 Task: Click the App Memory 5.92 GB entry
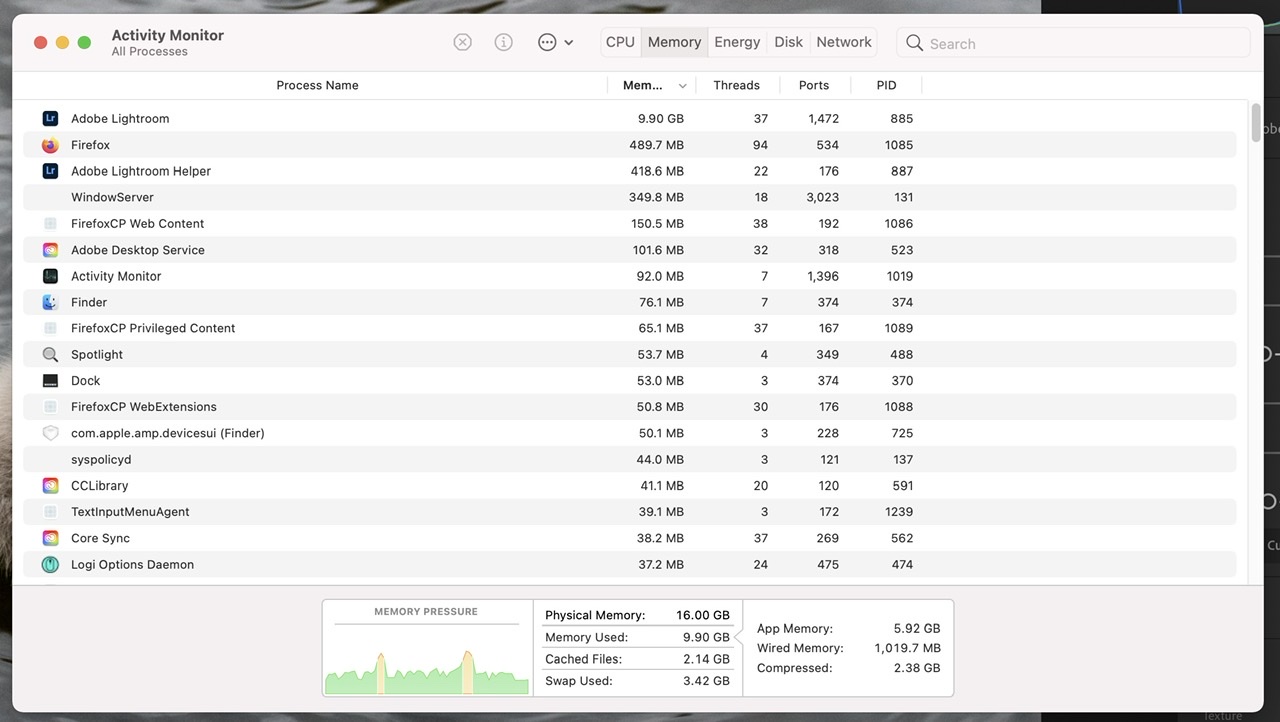848,628
